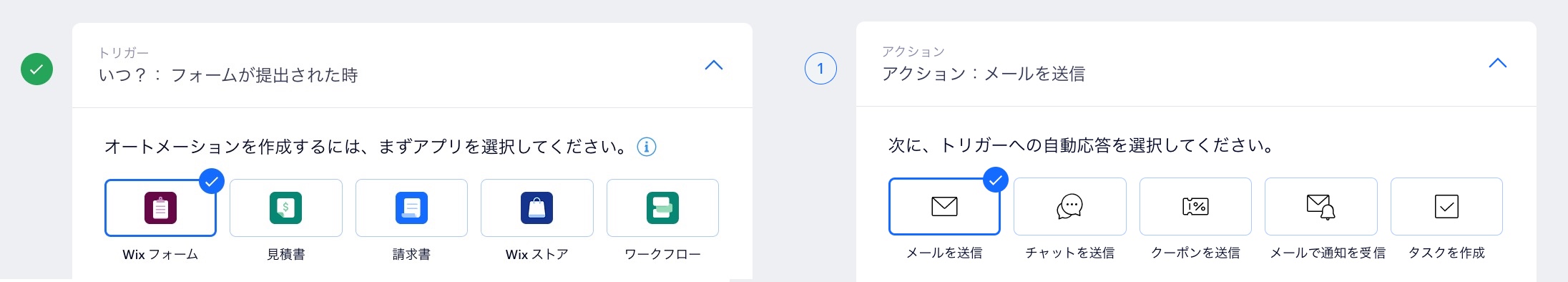The width and height of the screenshot is (1568, 282).
Task: Select the Wix ストア shopping bag icon
Action: point(536,208)
